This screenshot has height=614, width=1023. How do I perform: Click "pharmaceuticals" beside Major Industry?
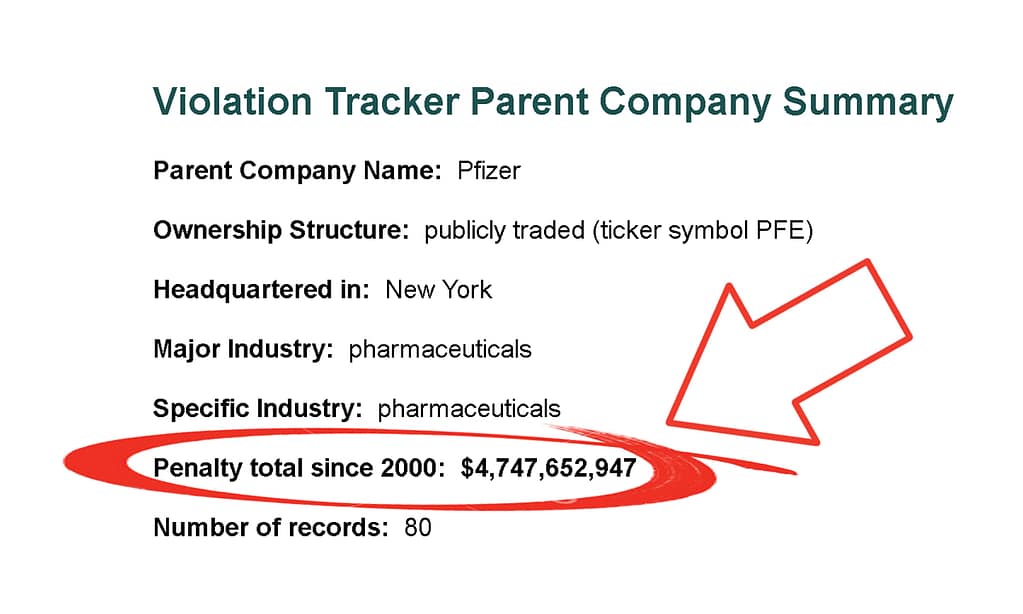point(440,350)
